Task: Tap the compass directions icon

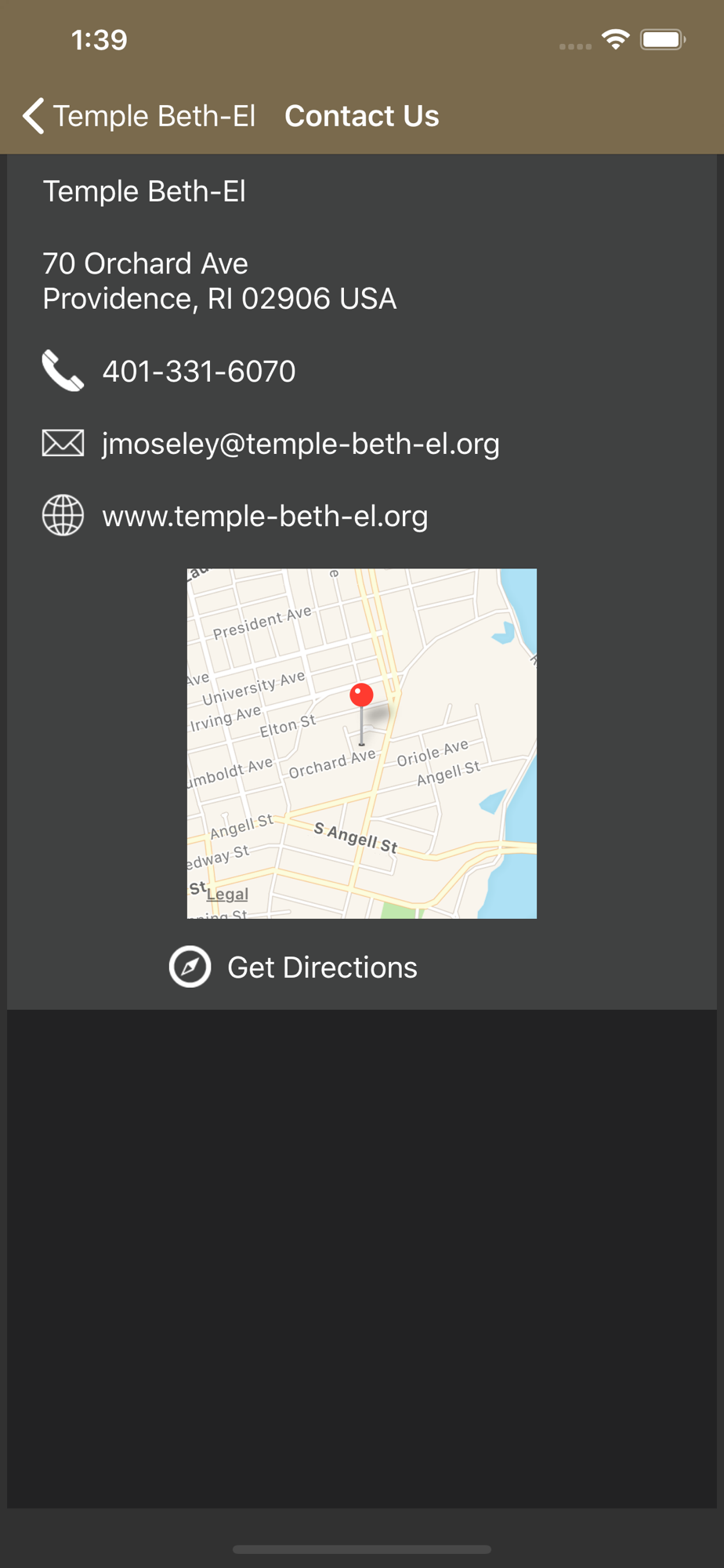Action: tap(190, 967)
